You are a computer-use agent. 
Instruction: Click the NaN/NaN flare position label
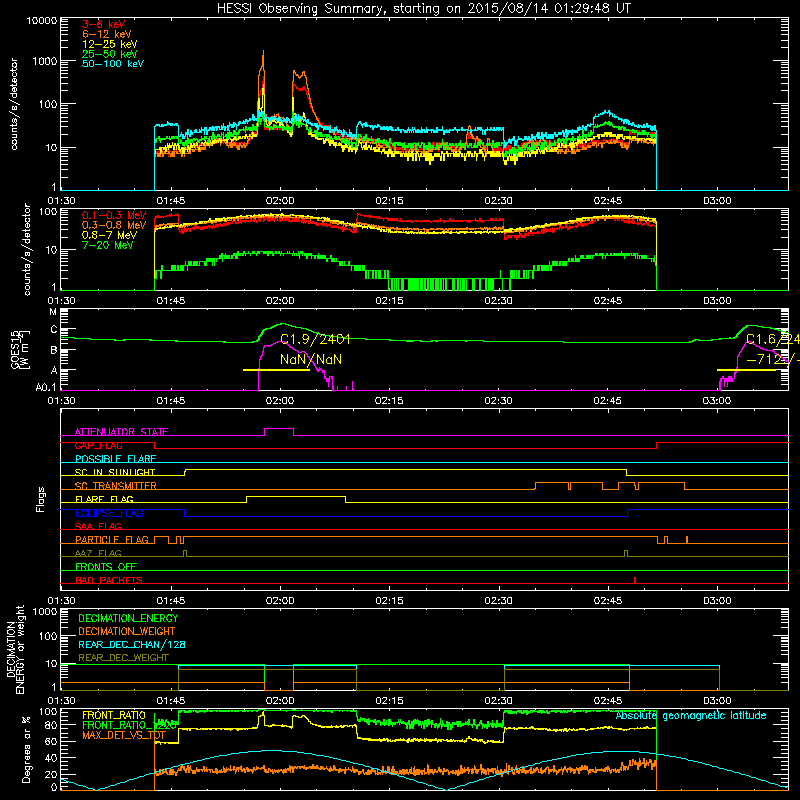311,359
